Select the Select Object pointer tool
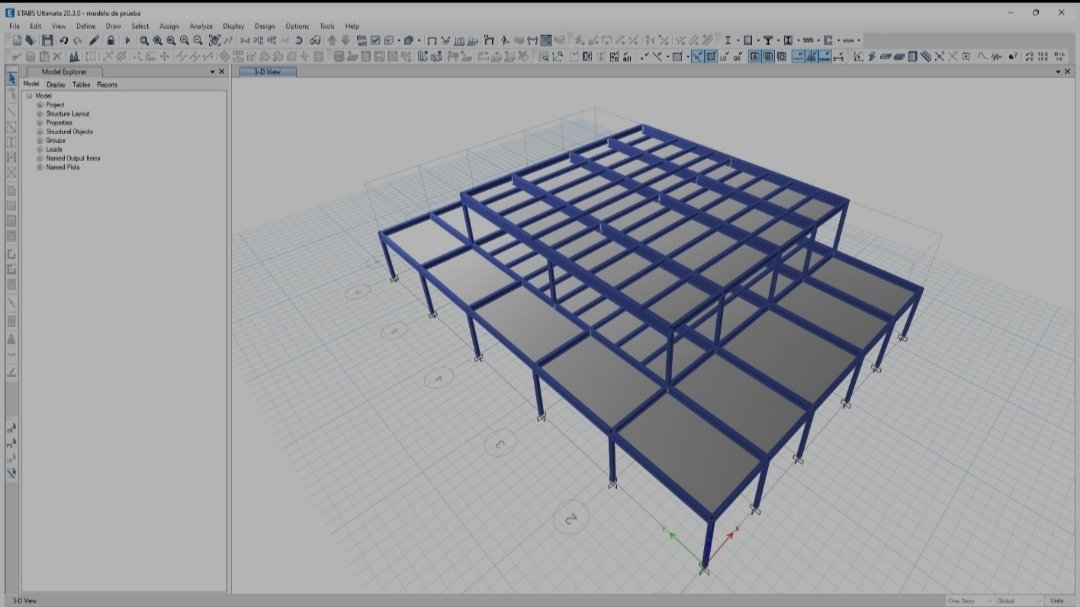 [12, 79]
